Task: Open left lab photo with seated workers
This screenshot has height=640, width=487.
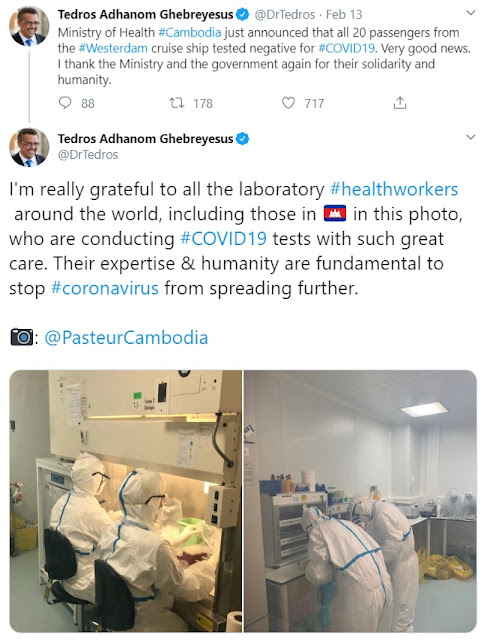Action: coord(126,501)
